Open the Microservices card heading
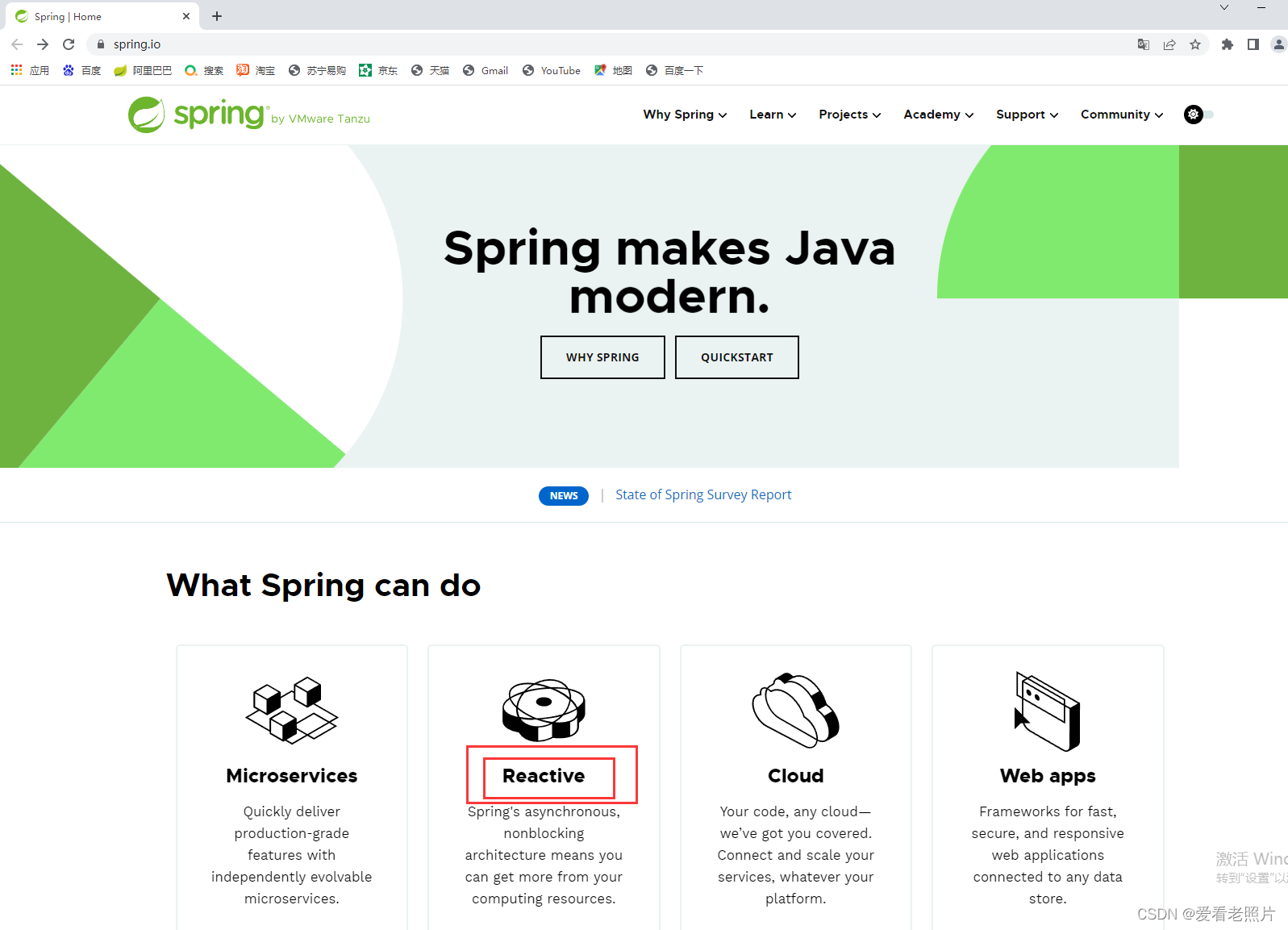 pos(292,776)
